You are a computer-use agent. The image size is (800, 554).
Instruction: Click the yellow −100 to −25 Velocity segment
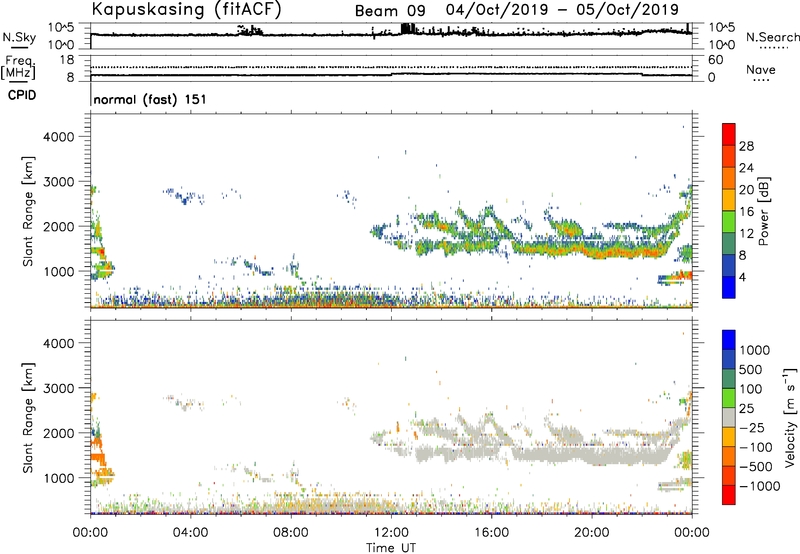click(x=729, y=437)
